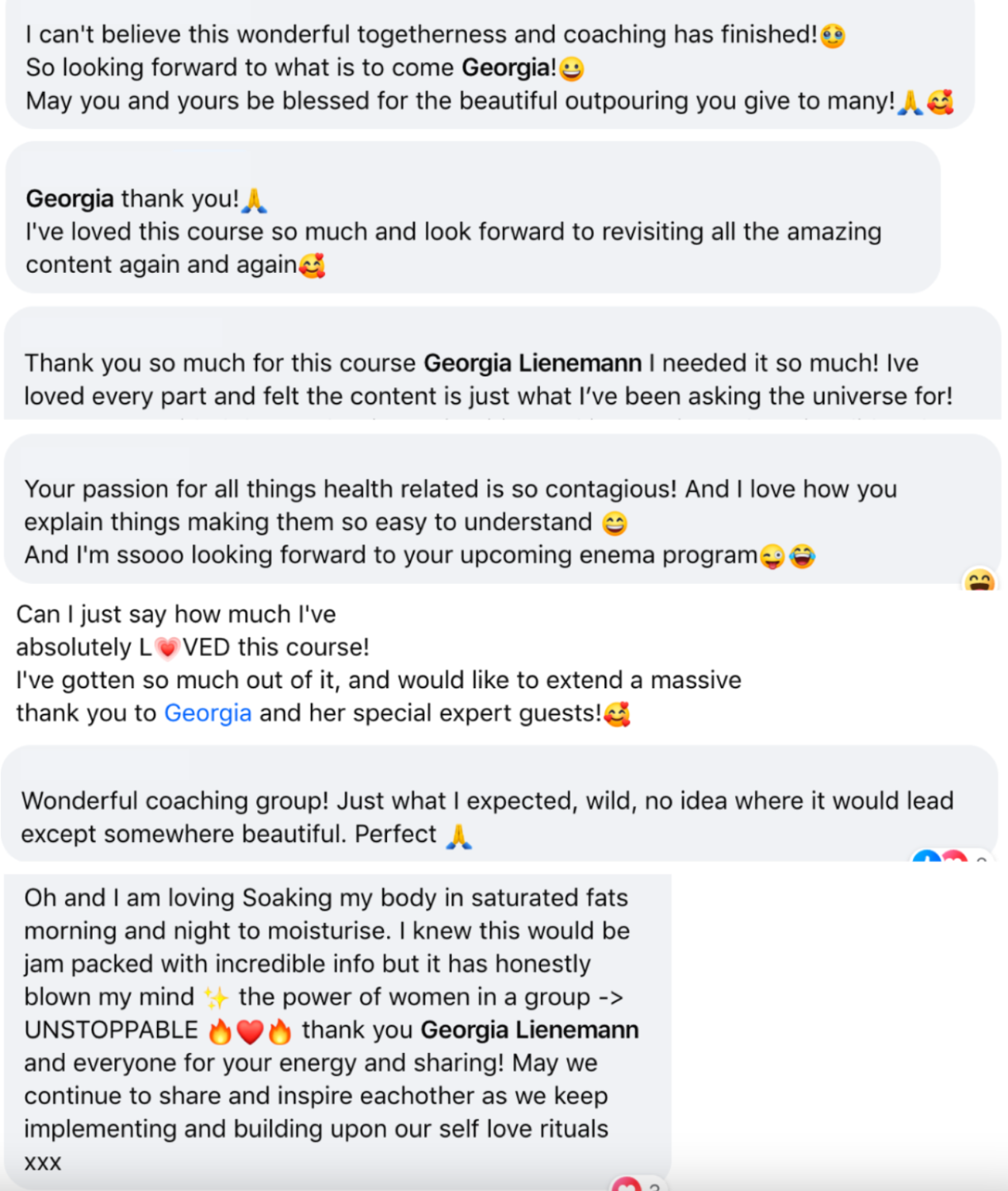Click the Love heart reaction under the last comment
The width and height of the screenshot is (1008, 1191).
[x=626, y=1184]
